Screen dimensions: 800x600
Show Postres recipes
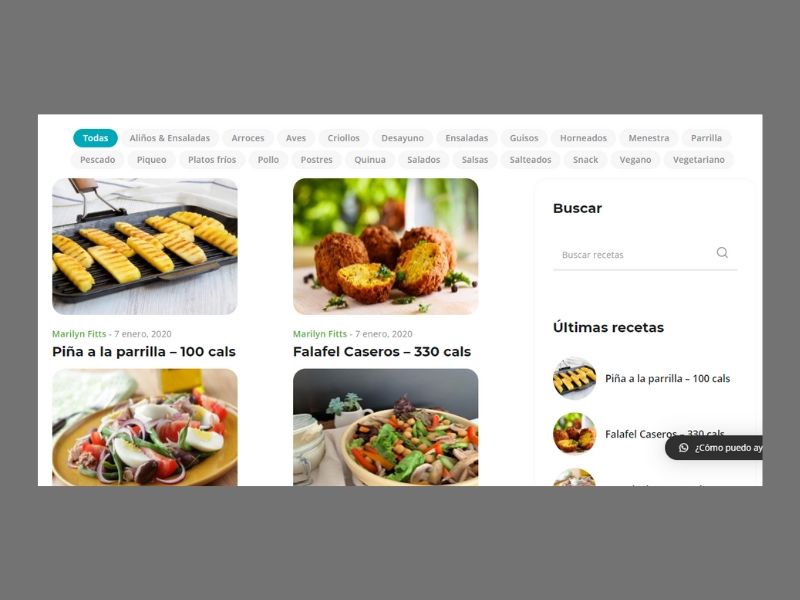(316, 160)
